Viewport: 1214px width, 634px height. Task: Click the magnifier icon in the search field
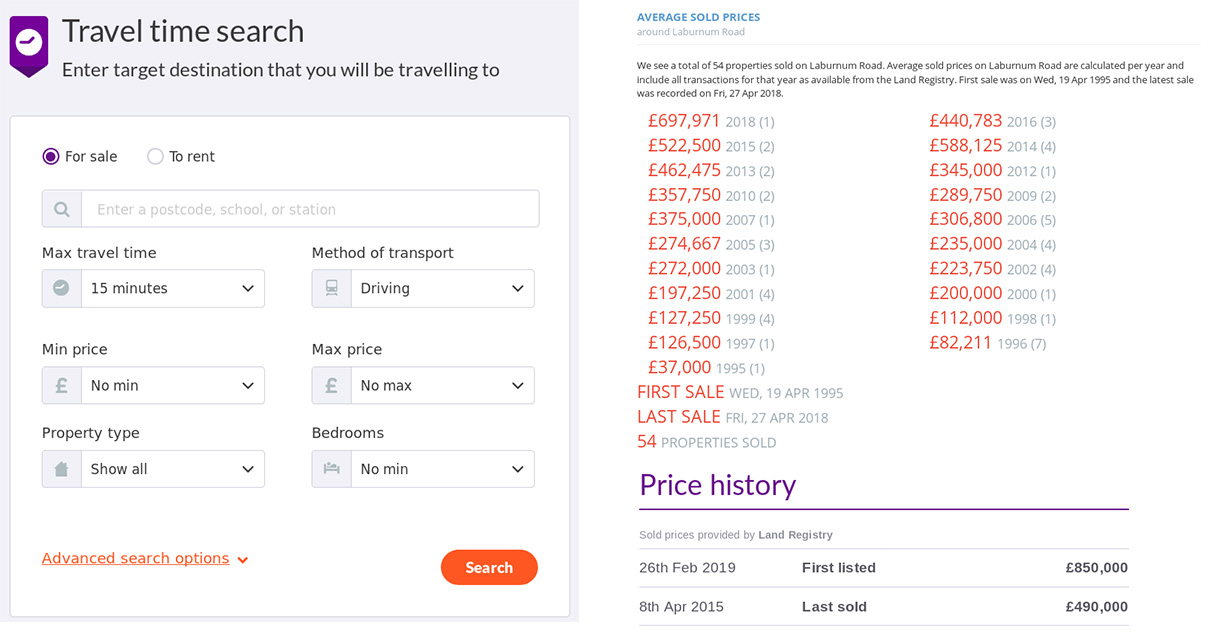click(62, 209)
